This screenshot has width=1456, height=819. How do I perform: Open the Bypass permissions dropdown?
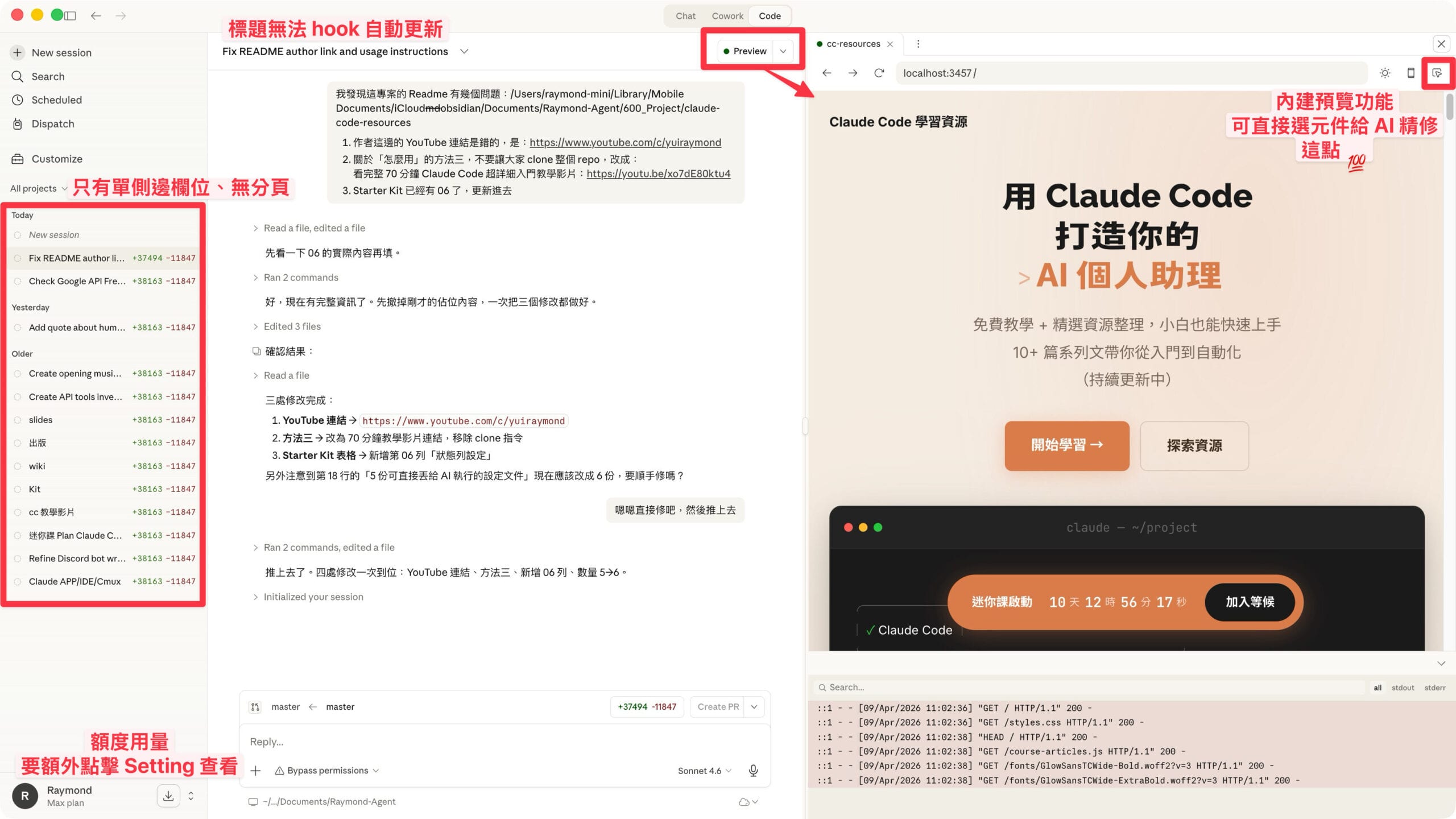pos(327,770)
